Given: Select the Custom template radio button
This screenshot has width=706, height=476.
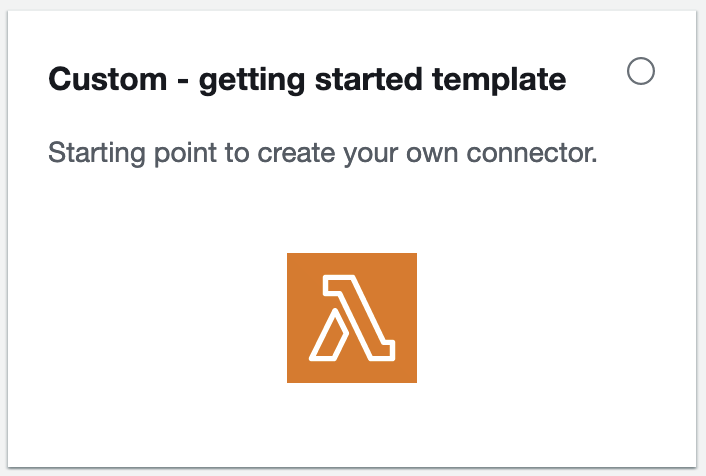Looking at the screenshot, I should 641,71.
